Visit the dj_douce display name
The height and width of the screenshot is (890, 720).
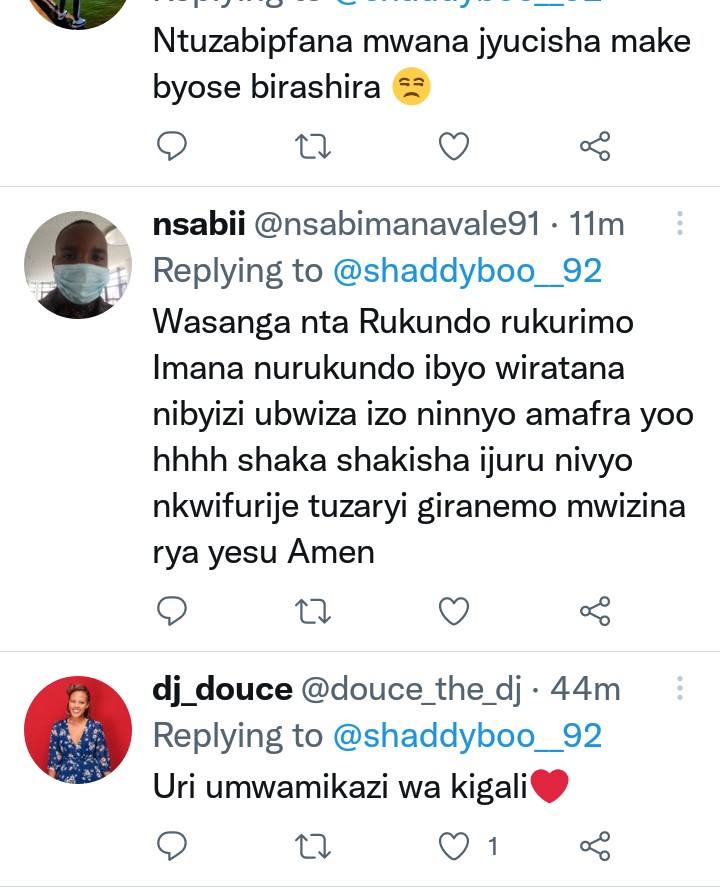(222, 689)
